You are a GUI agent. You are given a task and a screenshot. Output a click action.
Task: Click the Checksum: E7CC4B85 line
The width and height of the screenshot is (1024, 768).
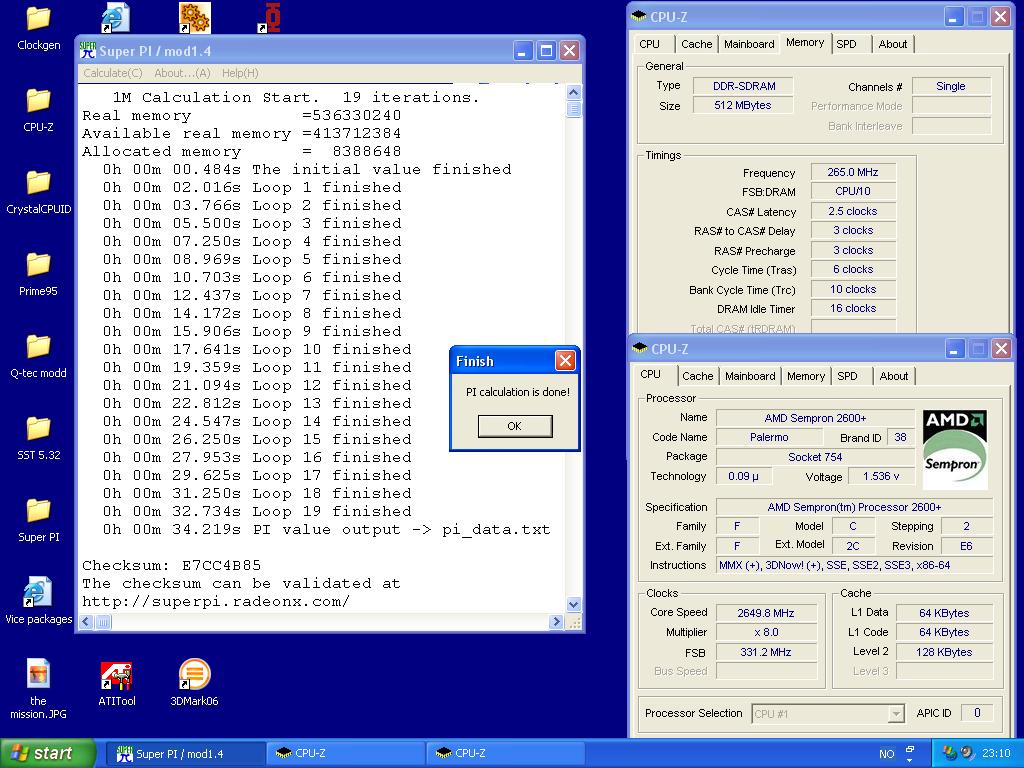point(172,565)
